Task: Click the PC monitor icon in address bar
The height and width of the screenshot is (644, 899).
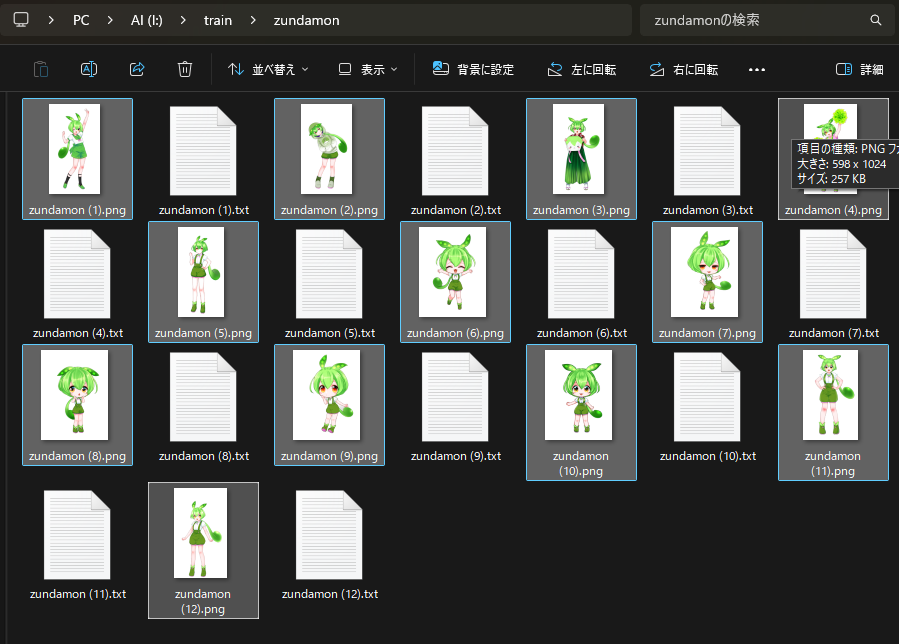Action: coord(21,20)
